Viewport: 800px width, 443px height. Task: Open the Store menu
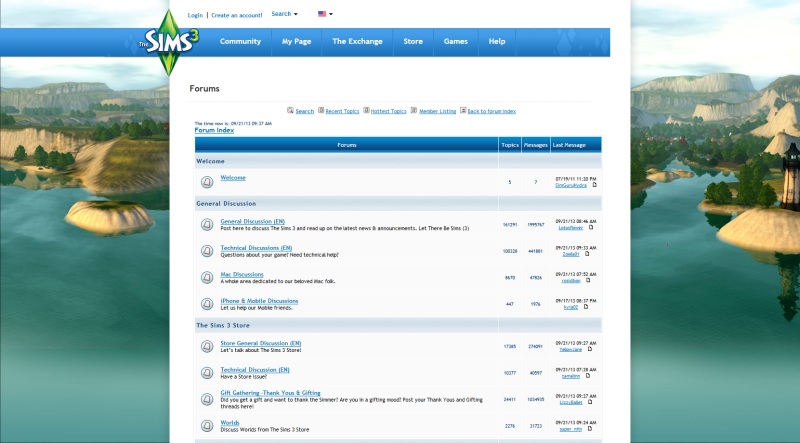[x=413, y=41]
